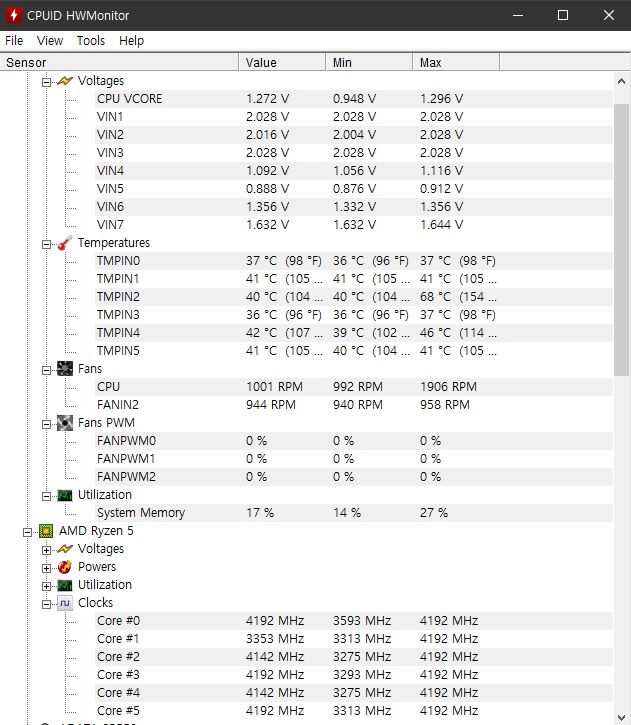The height and width of the screenshot is (725, 631).
Task: Click the HWMonitor app icon in title bar
Action: tap(14, 15)
